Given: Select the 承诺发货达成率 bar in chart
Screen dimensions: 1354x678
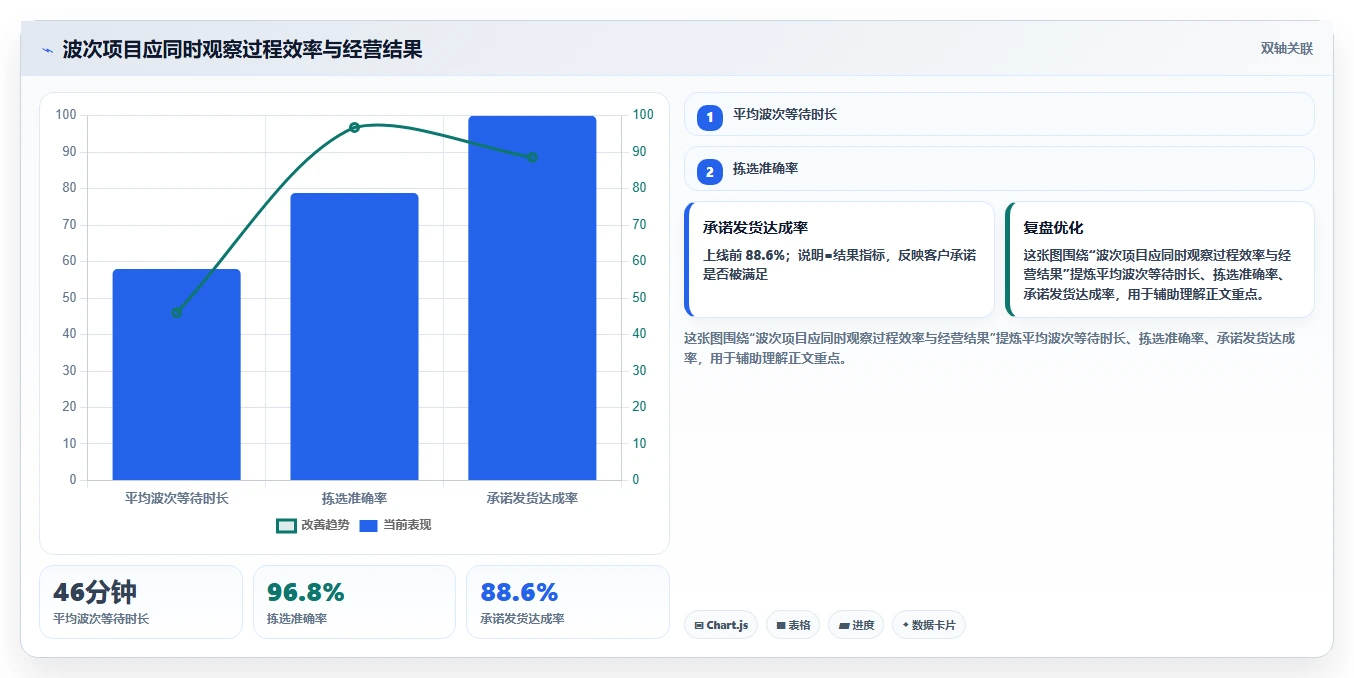Looking at the screenshot, I should coord(532,298).
